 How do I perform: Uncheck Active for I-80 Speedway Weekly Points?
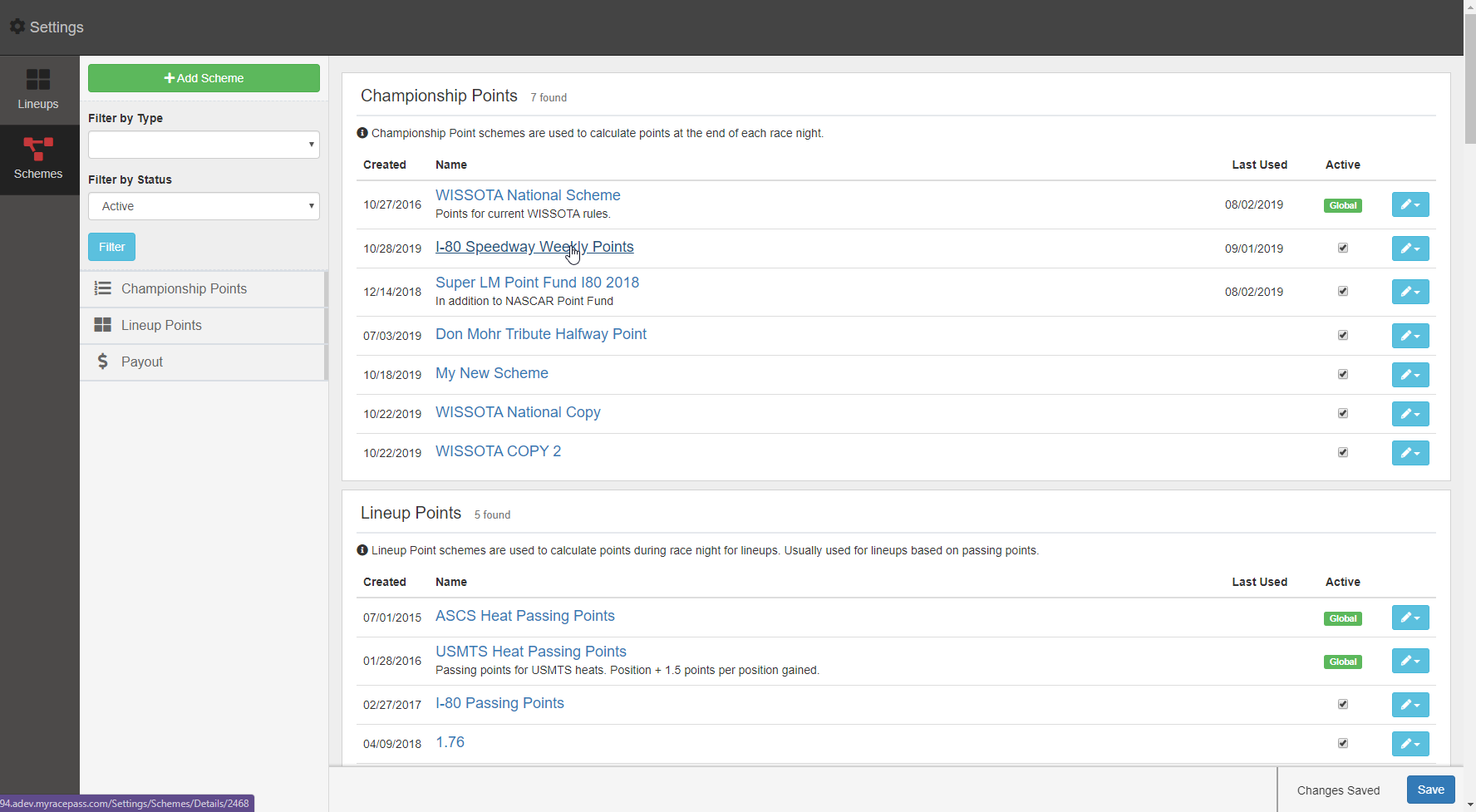click(1343, 248)
